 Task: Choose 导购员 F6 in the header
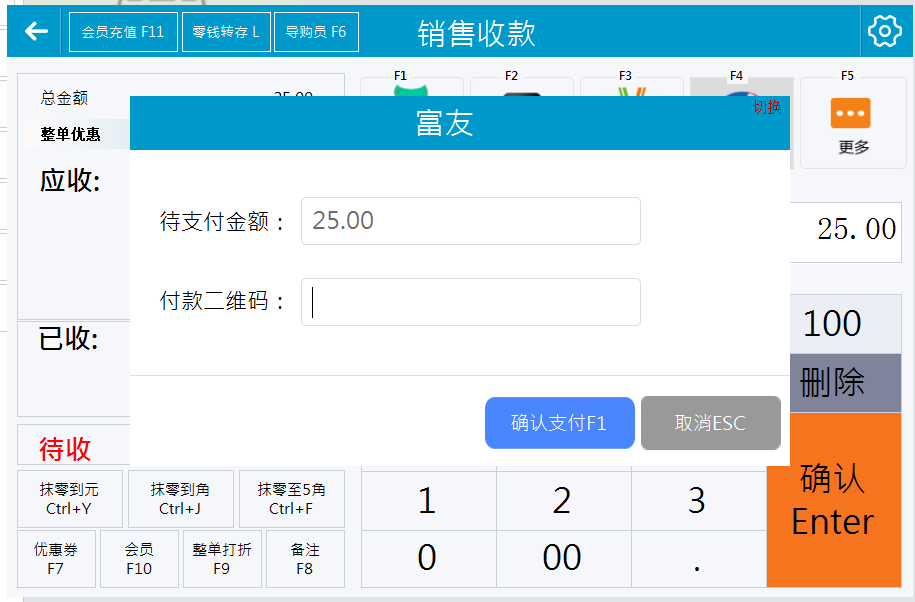[316, 32]
